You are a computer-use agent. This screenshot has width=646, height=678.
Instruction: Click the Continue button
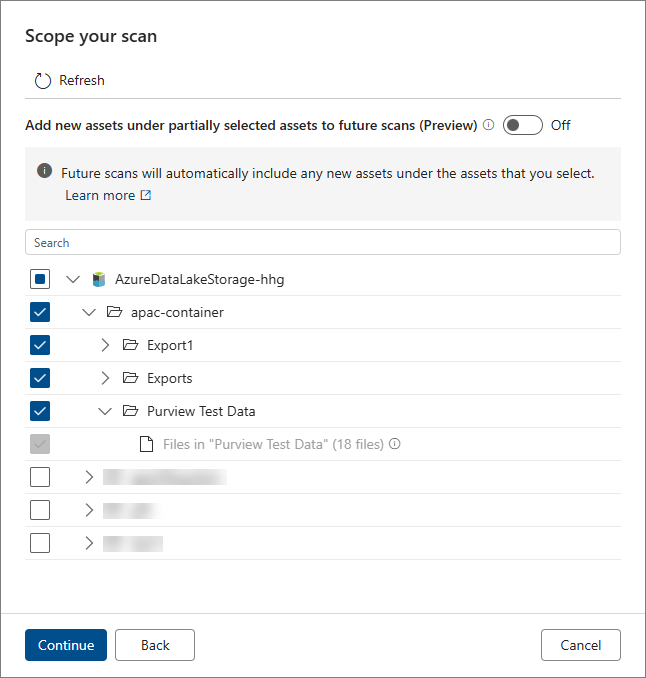(x=66, y=645)
